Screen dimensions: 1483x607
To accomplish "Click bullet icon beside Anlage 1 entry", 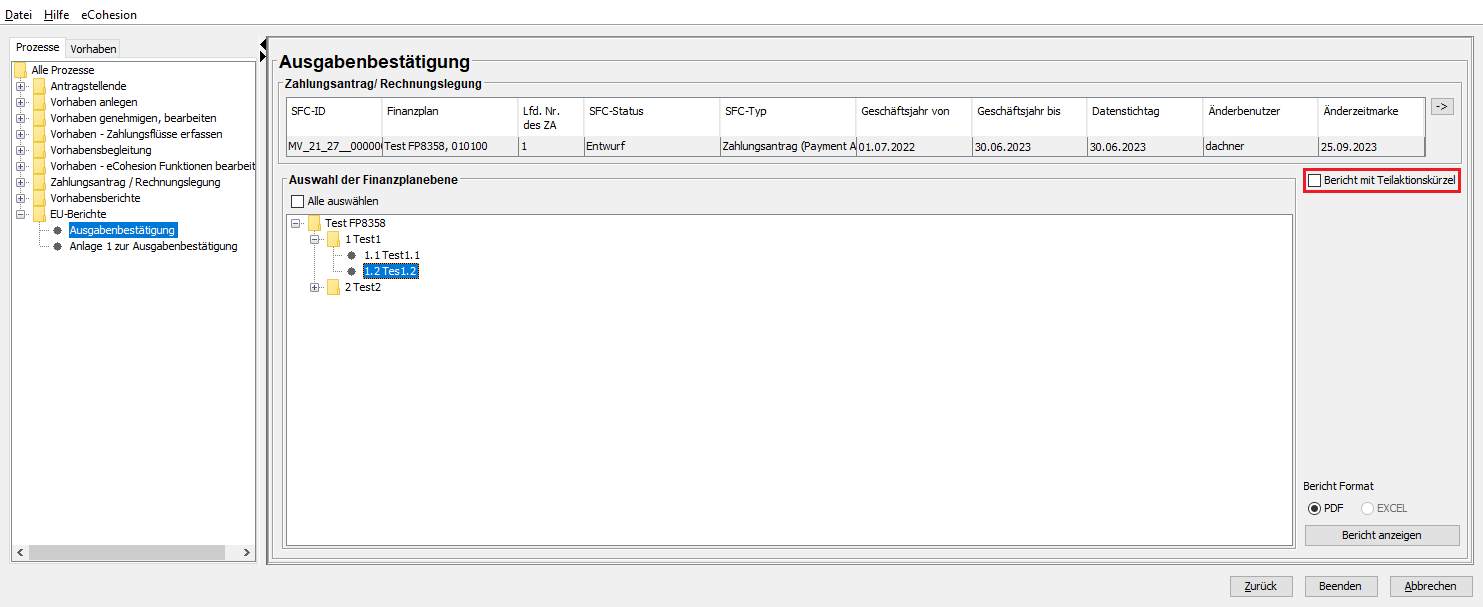I will point(57,246).
